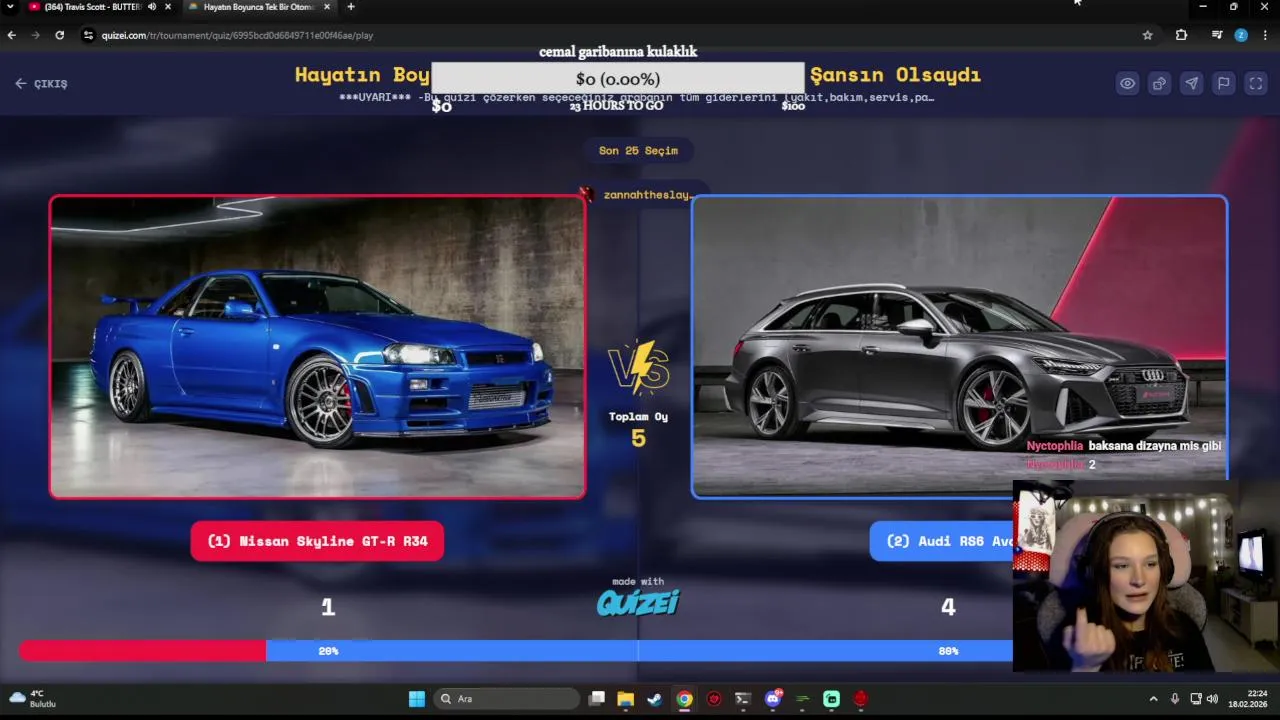Select the (2) Audi RS6 button
Image resolution: width=1280 pixels, height=720 pixels.
click(942, 541)
